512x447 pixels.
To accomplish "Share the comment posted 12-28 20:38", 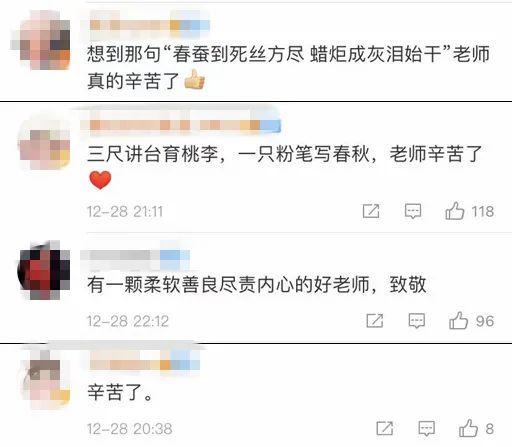I will pyautogui.click(x=385, y=428).
